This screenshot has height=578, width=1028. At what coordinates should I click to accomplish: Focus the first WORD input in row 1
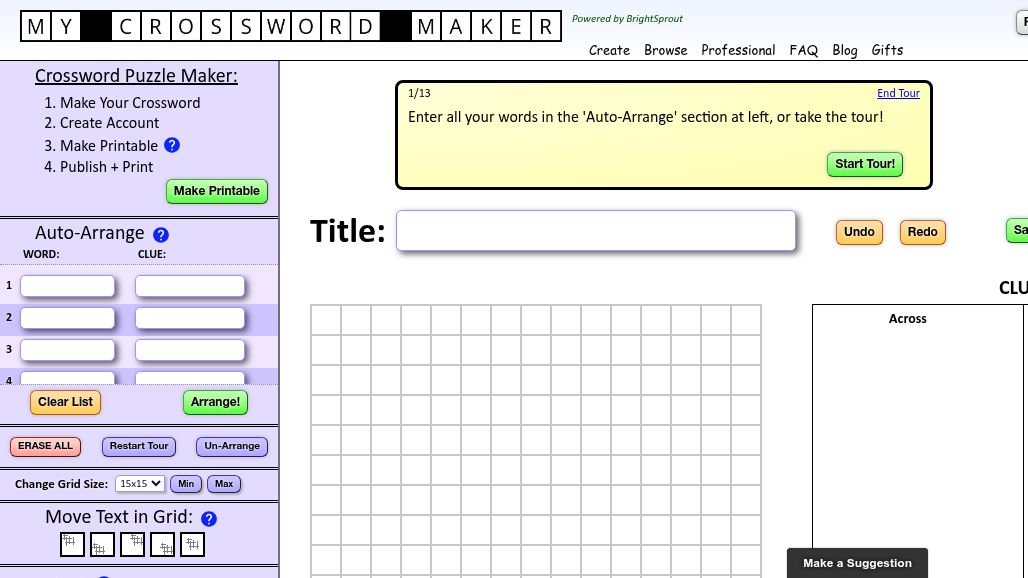pos(68,286)
